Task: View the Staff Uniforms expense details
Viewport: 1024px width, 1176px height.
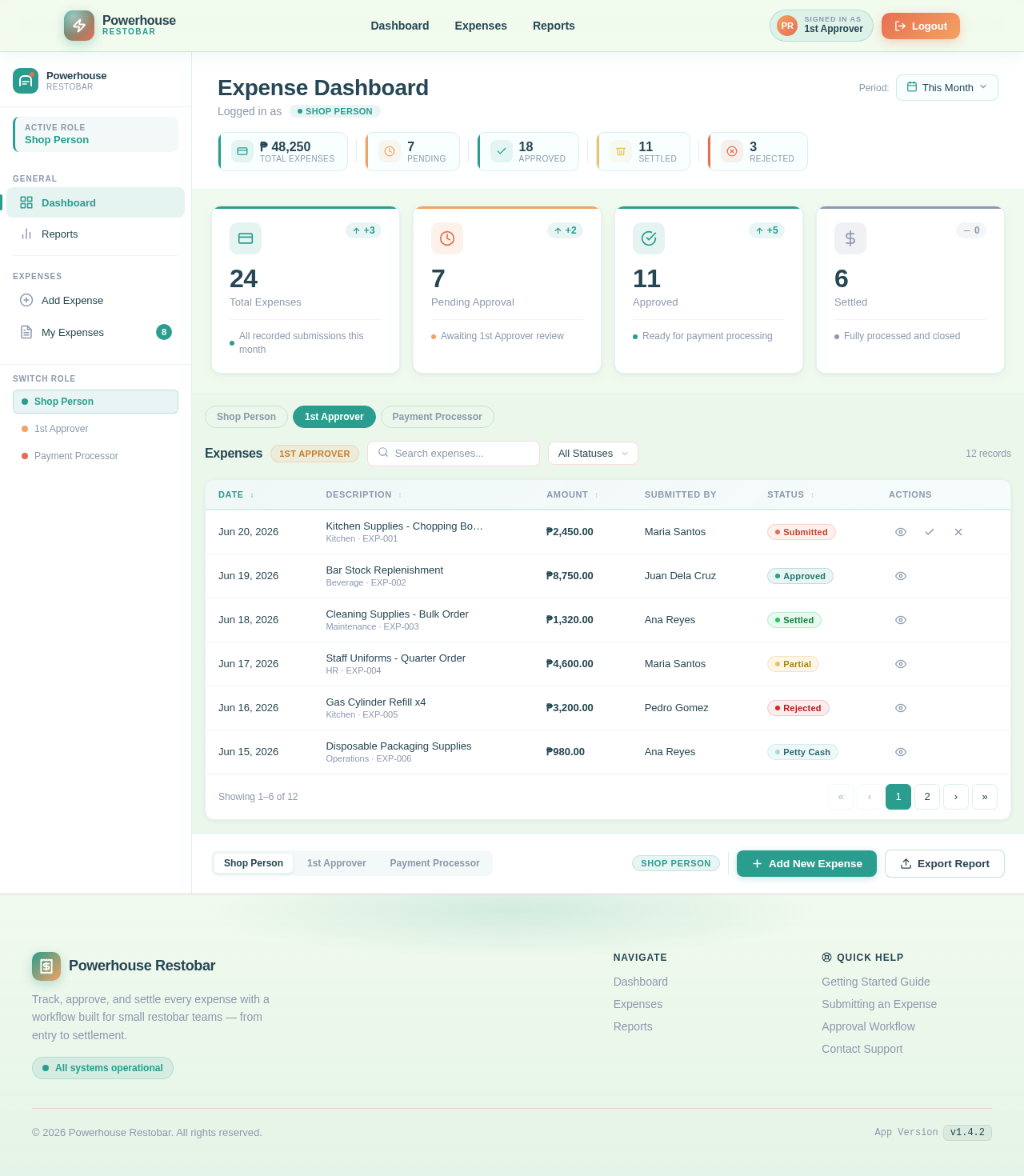Action: [x=901, y=664]
